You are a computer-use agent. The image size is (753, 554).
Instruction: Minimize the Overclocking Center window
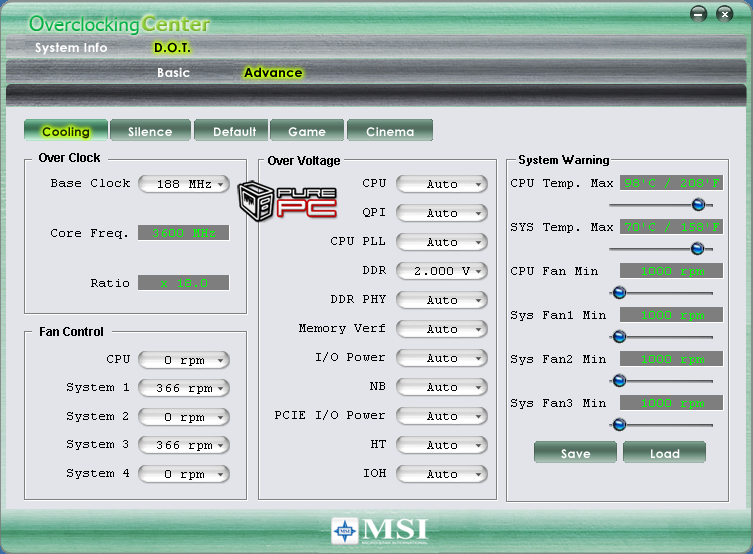[x=698, y=14]
